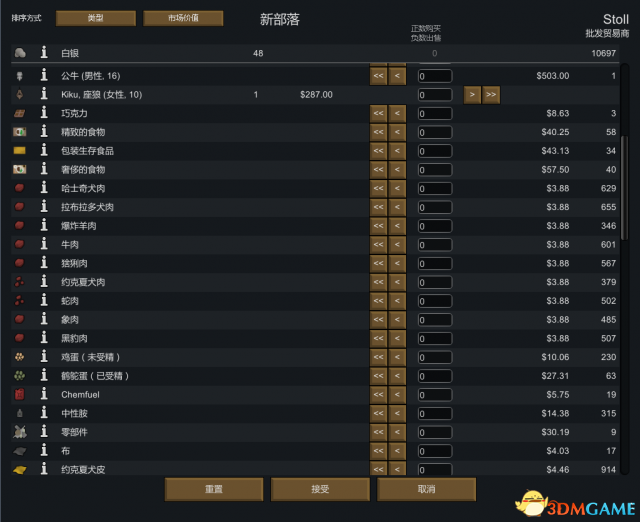The image size is (640, 522).
Task: Open info icon for 牛肉 row
Action: (x=44, y=244)
